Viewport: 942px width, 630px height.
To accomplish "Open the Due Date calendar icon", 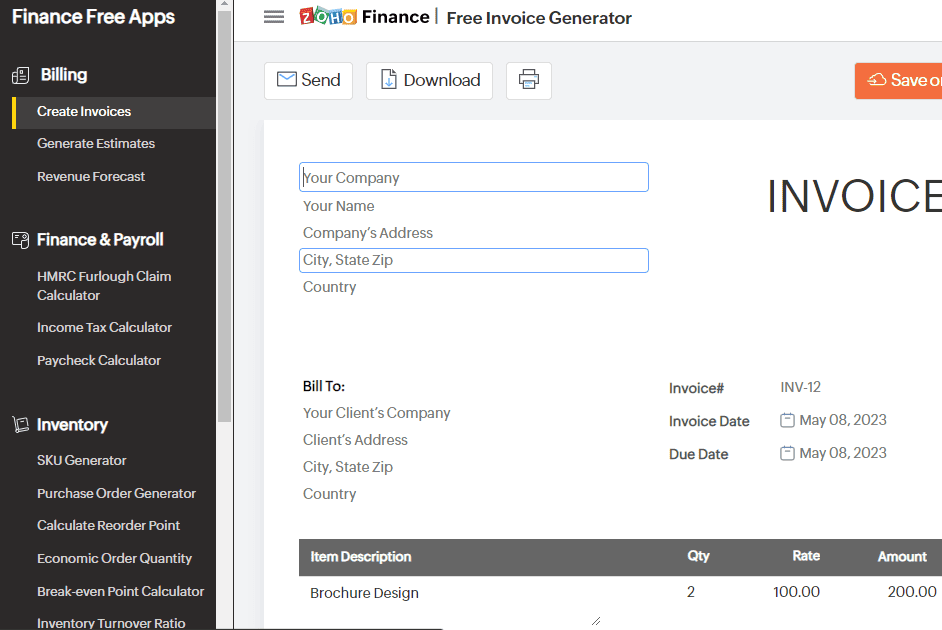I will tap(787, 453).
